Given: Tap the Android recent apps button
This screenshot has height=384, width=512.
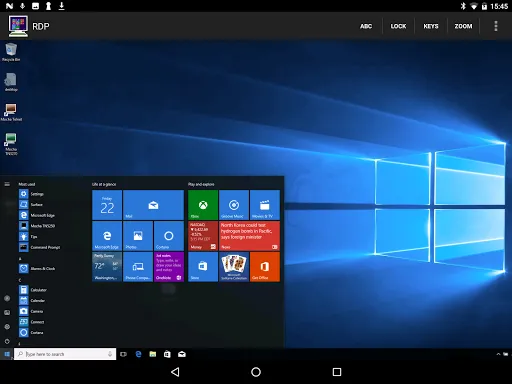Looking at the screenshot, I should 337,372.
